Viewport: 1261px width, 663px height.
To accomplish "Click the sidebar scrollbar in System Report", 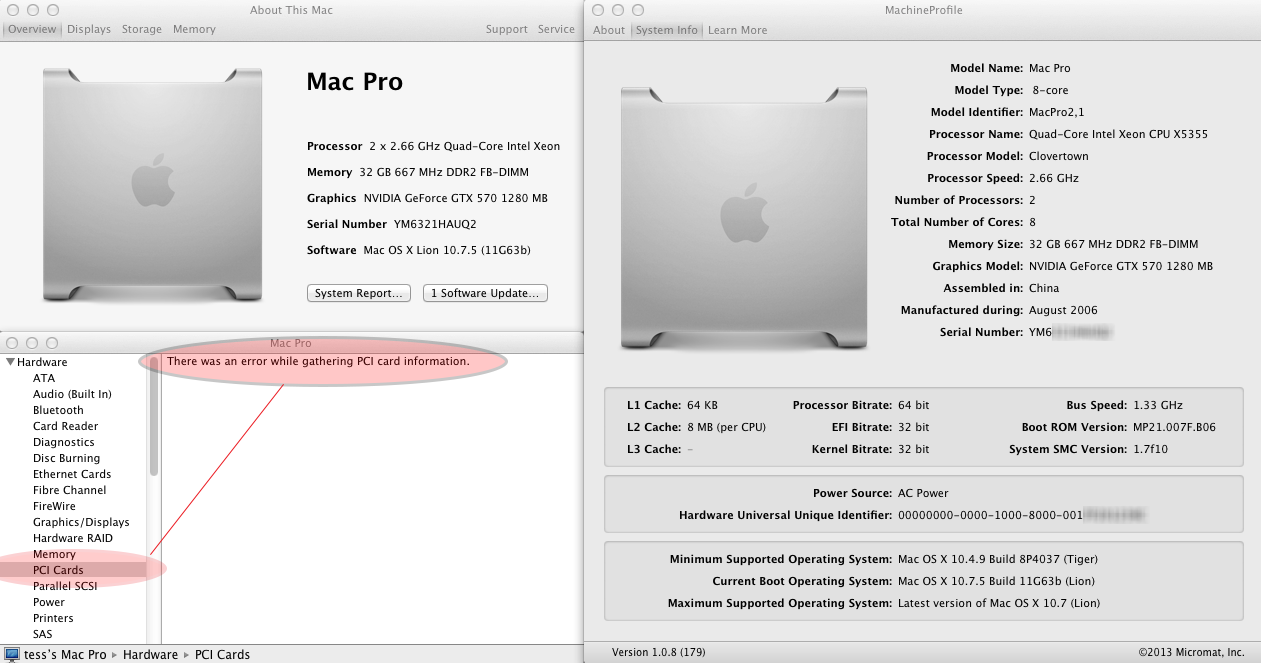I will [x=154, y=415].
